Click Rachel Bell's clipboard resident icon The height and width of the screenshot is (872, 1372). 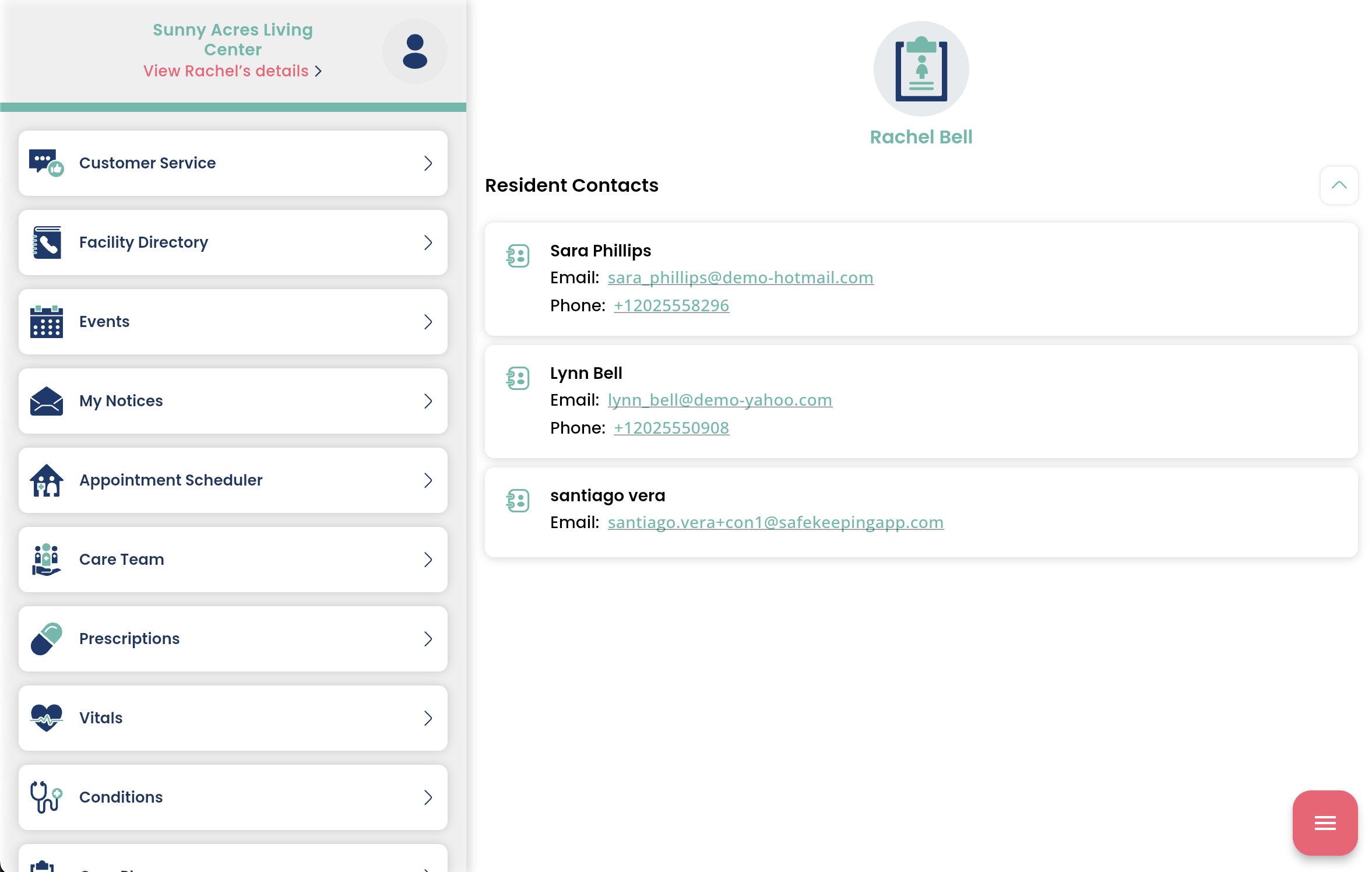point(921,69)
